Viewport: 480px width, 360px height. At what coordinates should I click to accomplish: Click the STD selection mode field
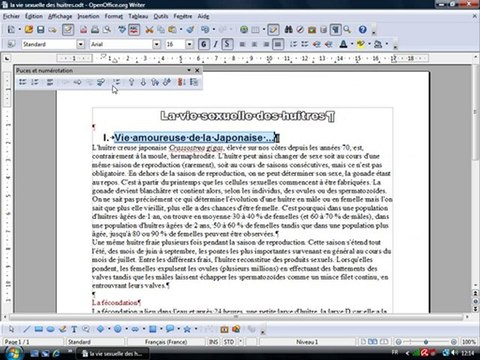pos(228,342)
